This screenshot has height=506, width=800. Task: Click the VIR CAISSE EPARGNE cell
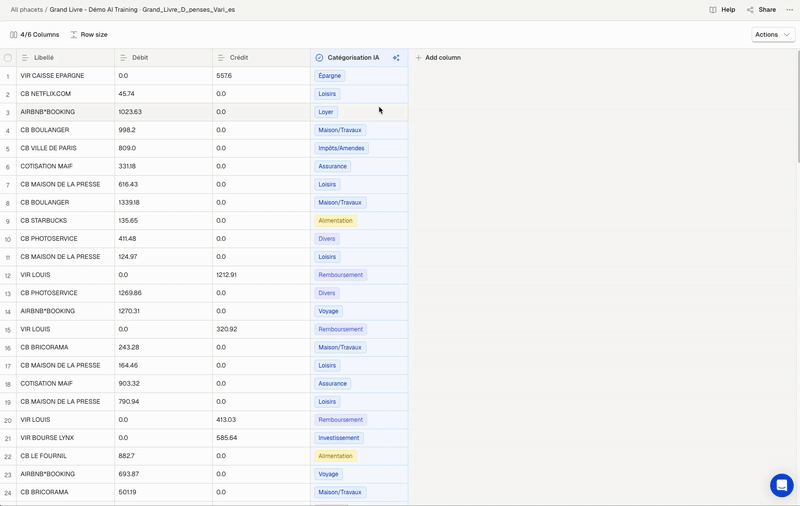click(x=65, y=75)
